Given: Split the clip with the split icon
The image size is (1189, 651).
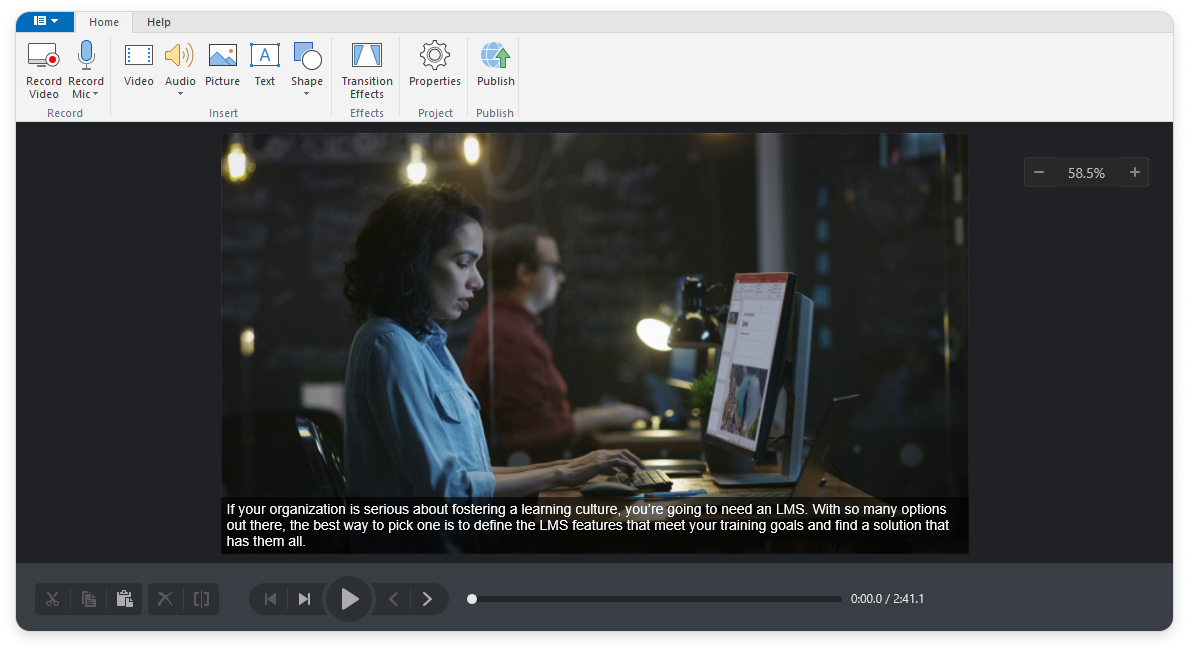Looking at the screenshot, I should tap(200, 598).
